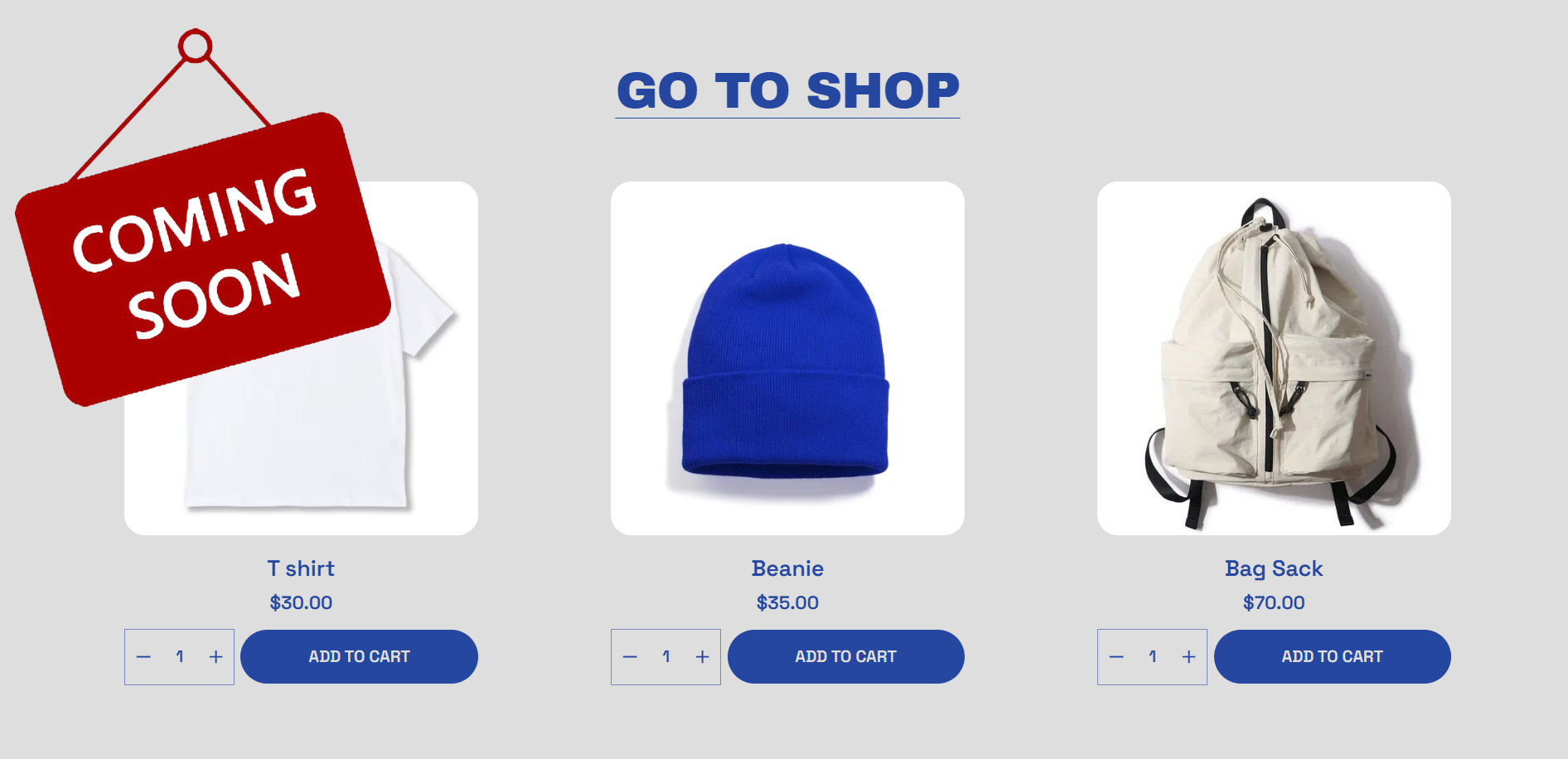Add the Beanie to cart
This screenshot has height=759, width=1568.
click(x=845, y=657)
